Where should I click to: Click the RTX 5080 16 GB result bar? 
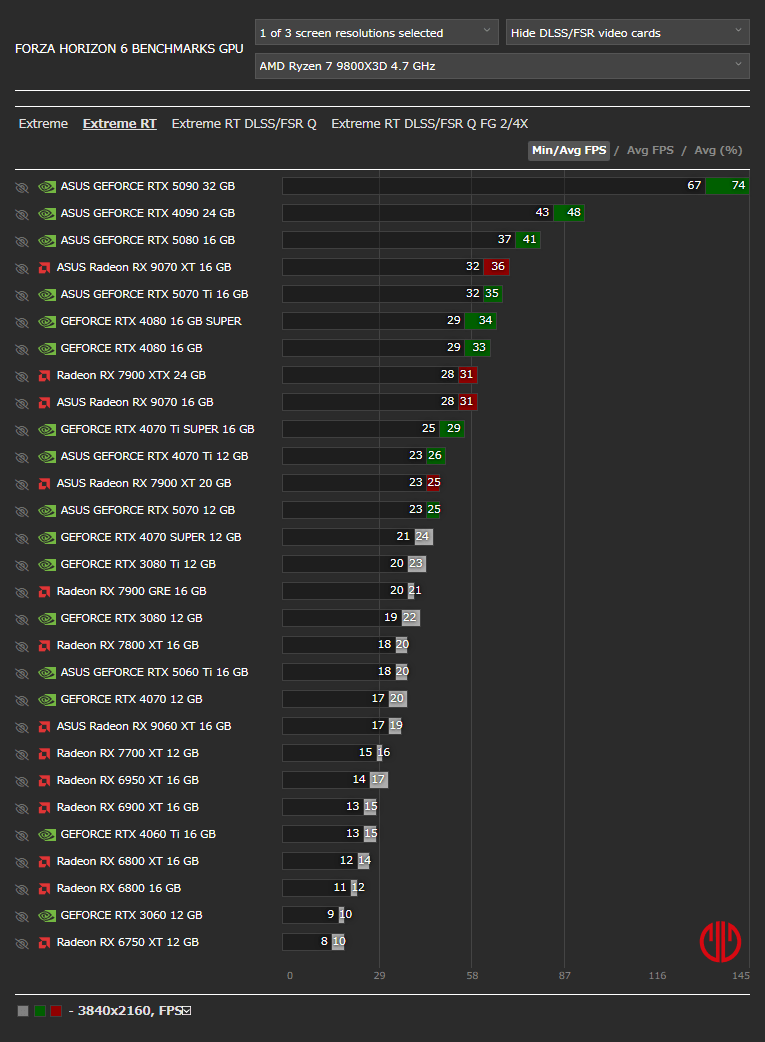(x=411, y=240)
